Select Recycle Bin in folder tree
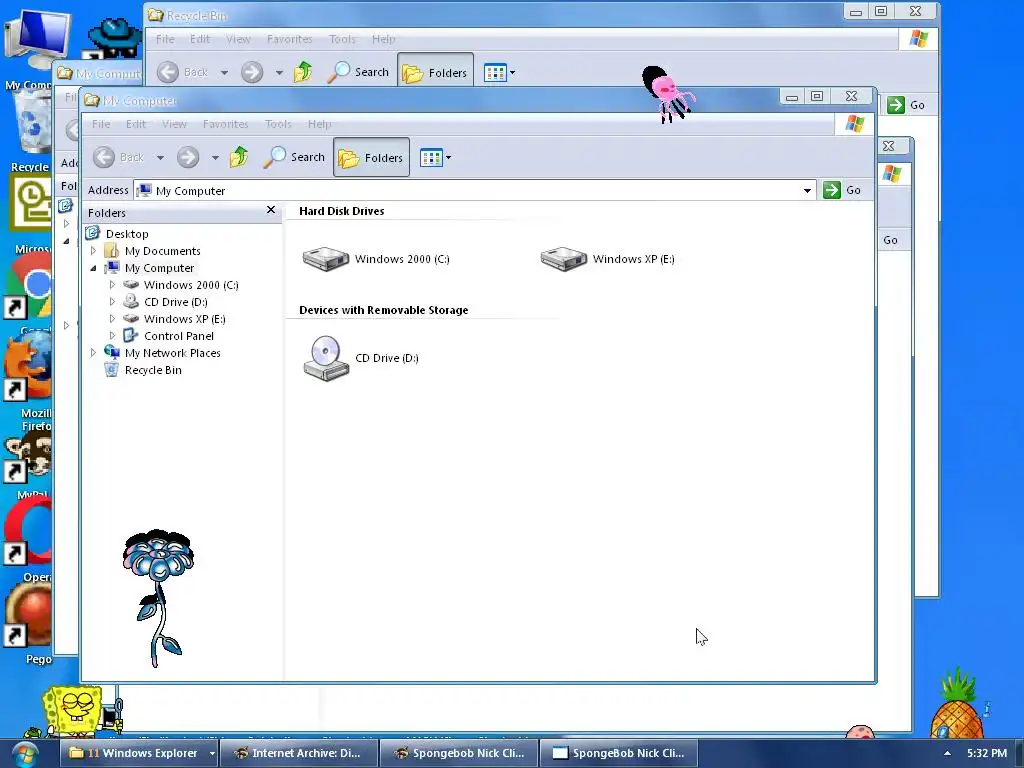This screenshot has height=768, width=1024. pos(153,370)
